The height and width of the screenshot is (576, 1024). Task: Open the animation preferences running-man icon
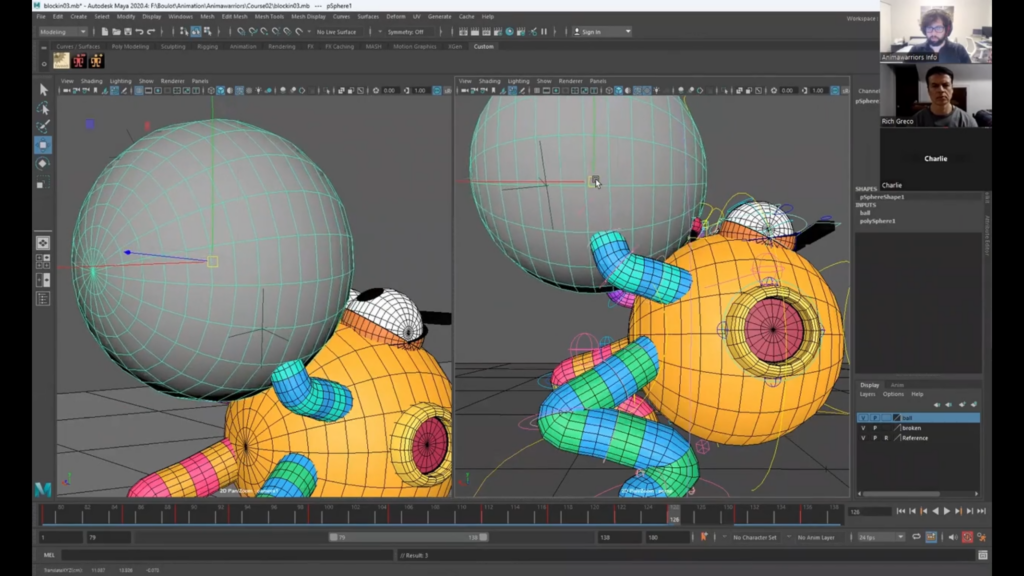tap(982, 537)
